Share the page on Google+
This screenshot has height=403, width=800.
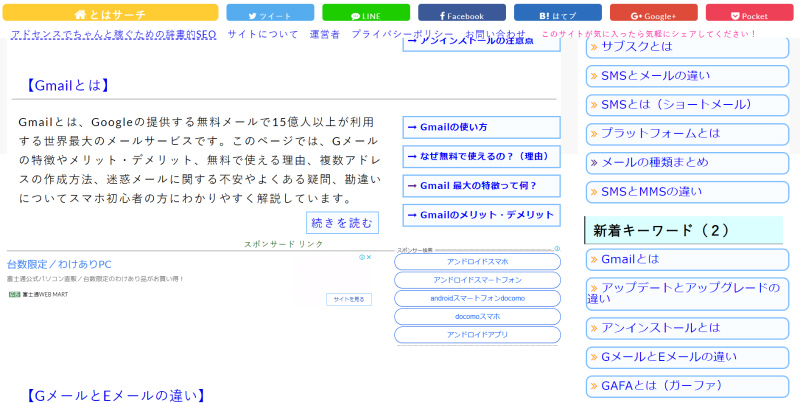click(x=653, y=14)
